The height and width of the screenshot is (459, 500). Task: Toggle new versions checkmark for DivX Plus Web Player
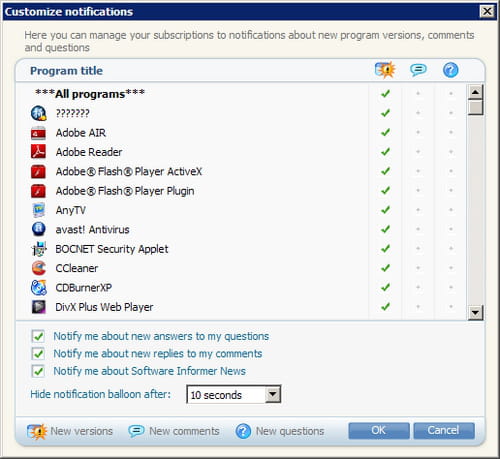tap(385, 306)
